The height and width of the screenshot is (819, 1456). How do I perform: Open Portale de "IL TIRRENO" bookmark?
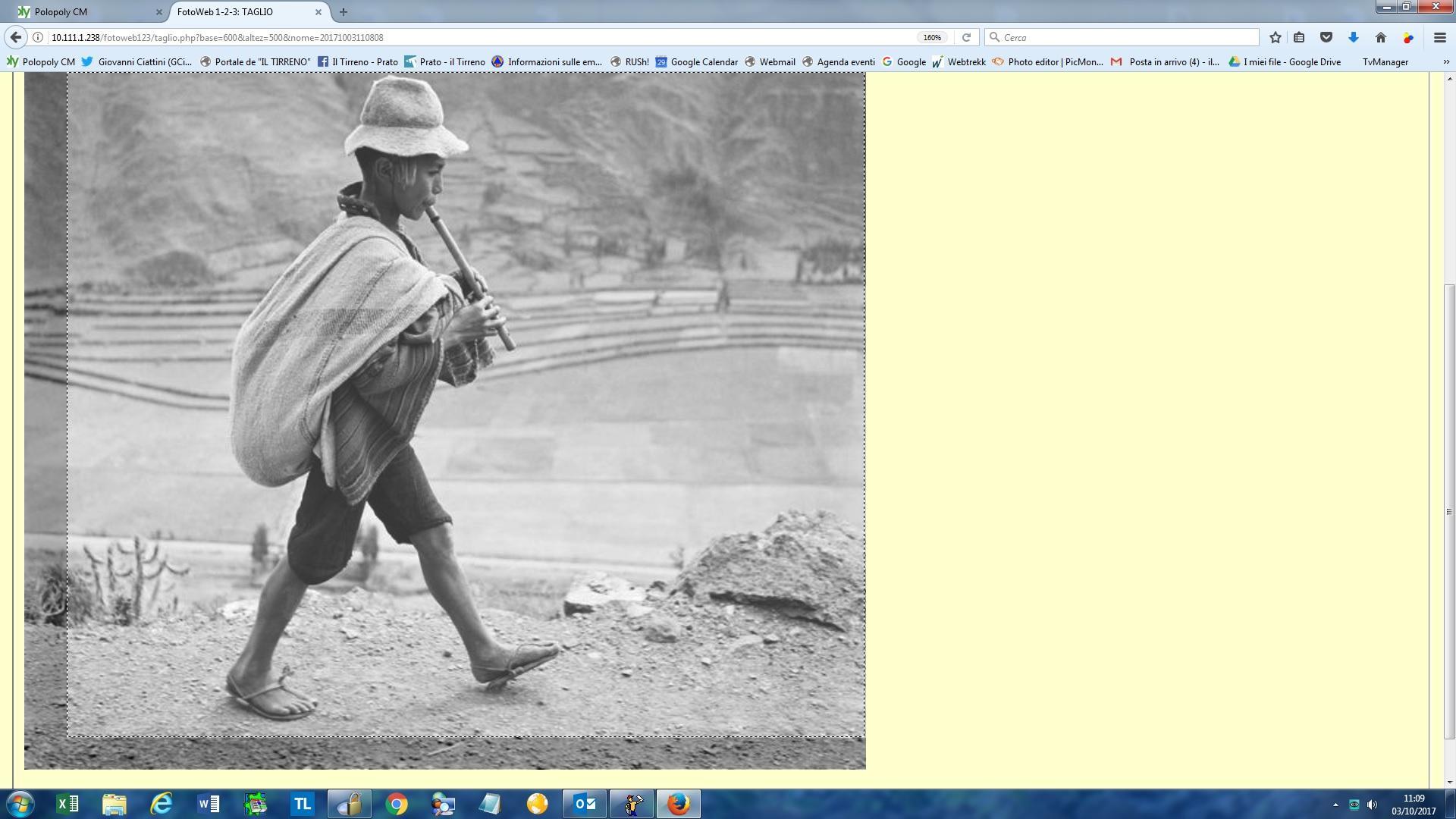(255, 62)
